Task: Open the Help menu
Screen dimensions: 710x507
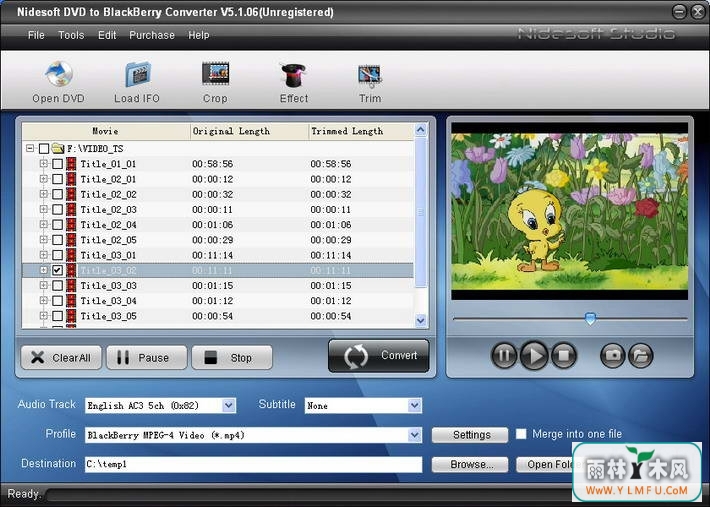Action: tap(199, 35)
